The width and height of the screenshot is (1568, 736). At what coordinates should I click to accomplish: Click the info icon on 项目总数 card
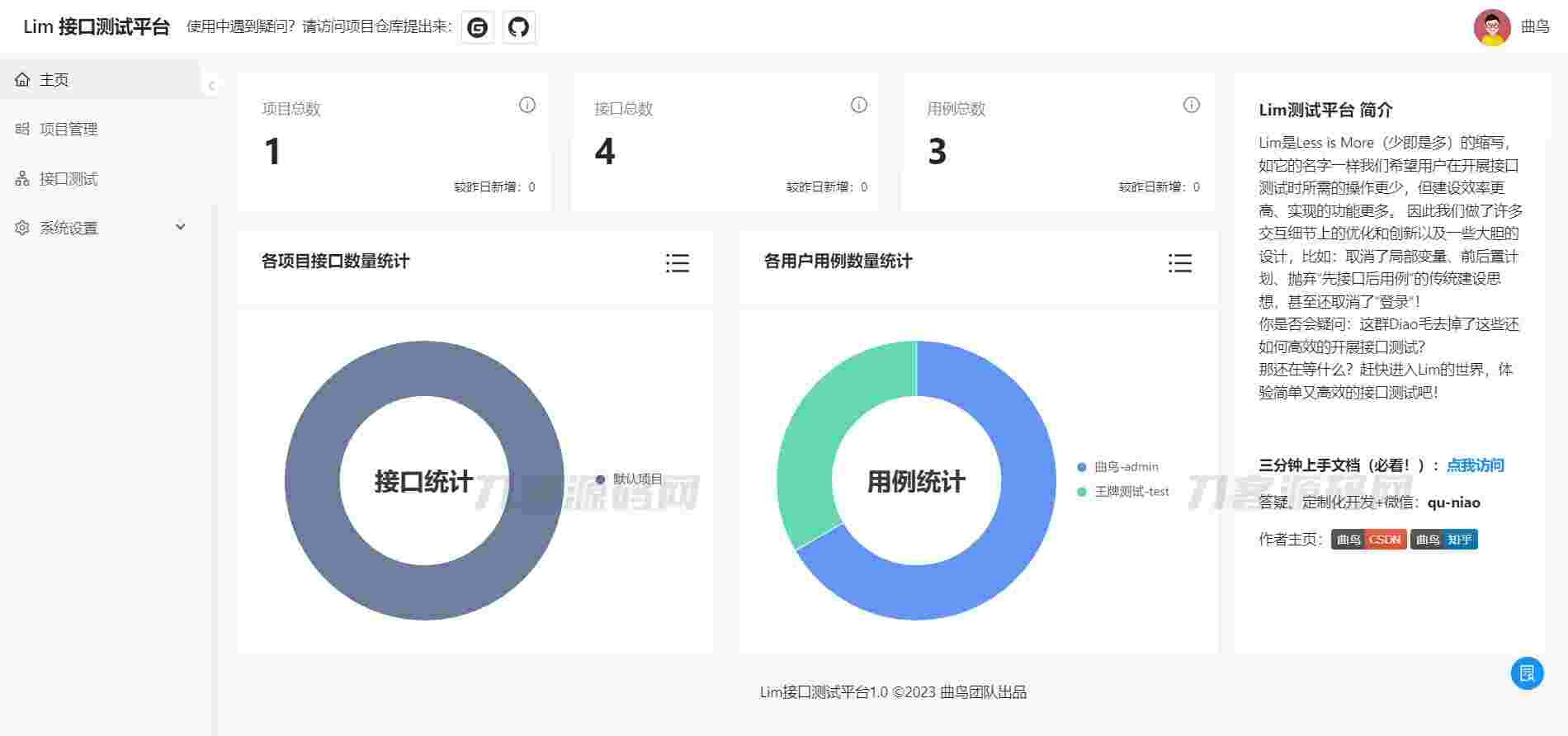click(x=527, y=105)
